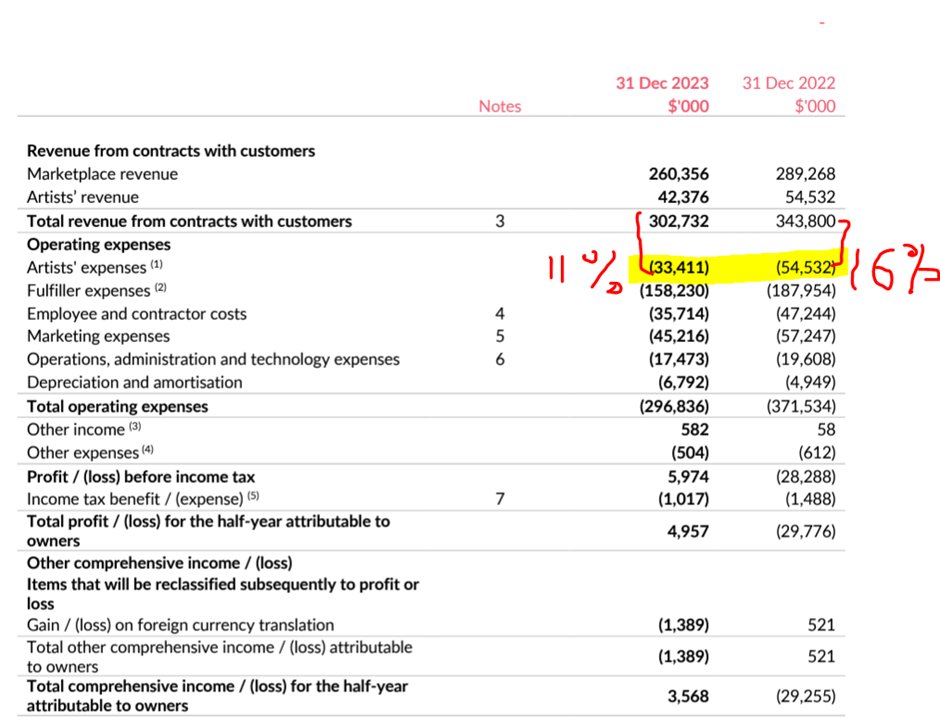The image size is (940, 722).
Task: Click 'Revenue from contracts with customers' heading
Action: tap(171, 151)
